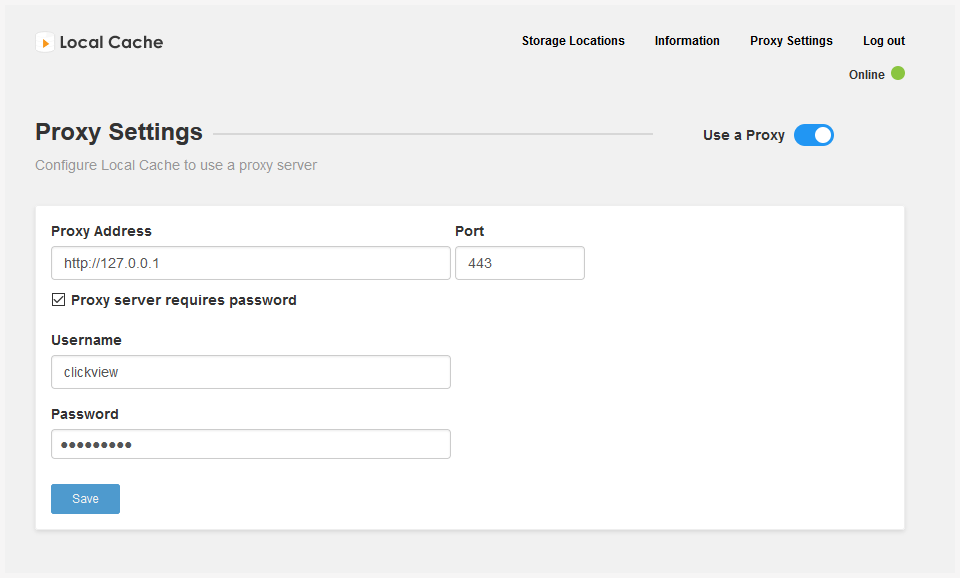This screenshot has height=578, width=960.
Task: Click the orange Local Cache logo icon
Action: (45, 42)
